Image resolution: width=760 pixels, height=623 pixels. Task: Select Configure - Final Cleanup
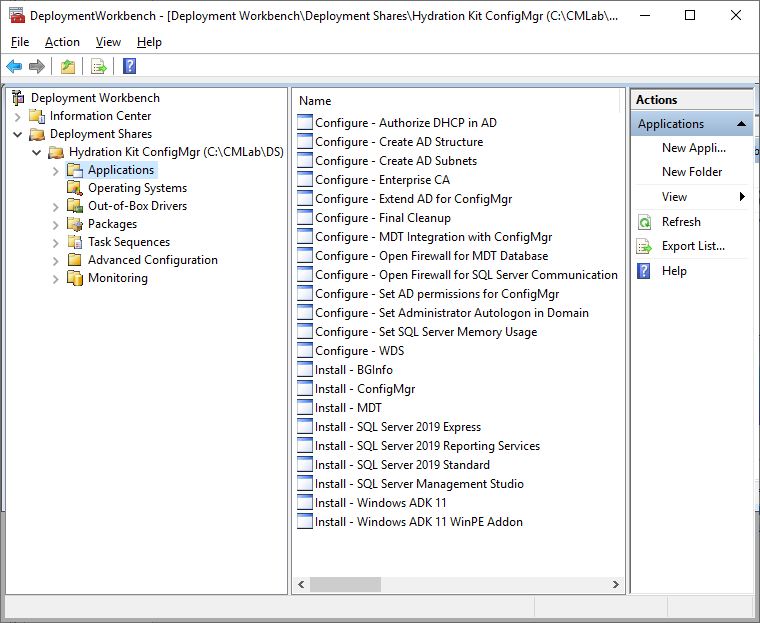point(383,218)
